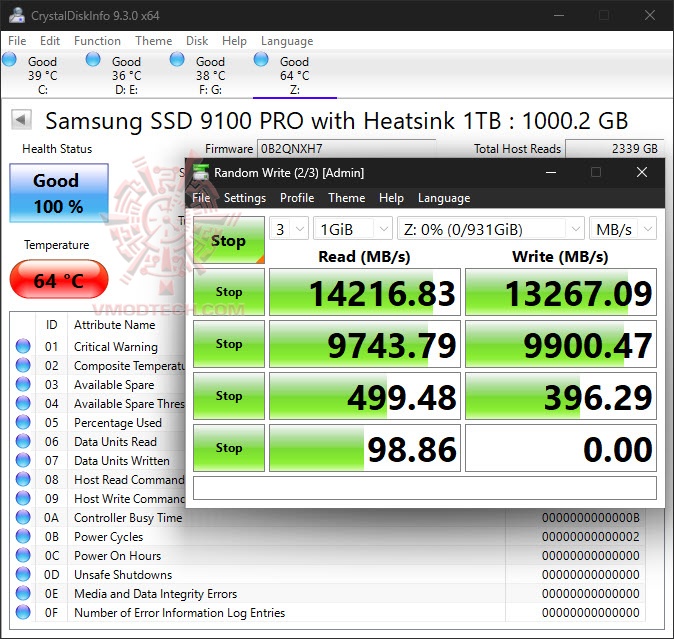Click status orb for drive D: E:
The image size is (674, 639).
[93, 59]
